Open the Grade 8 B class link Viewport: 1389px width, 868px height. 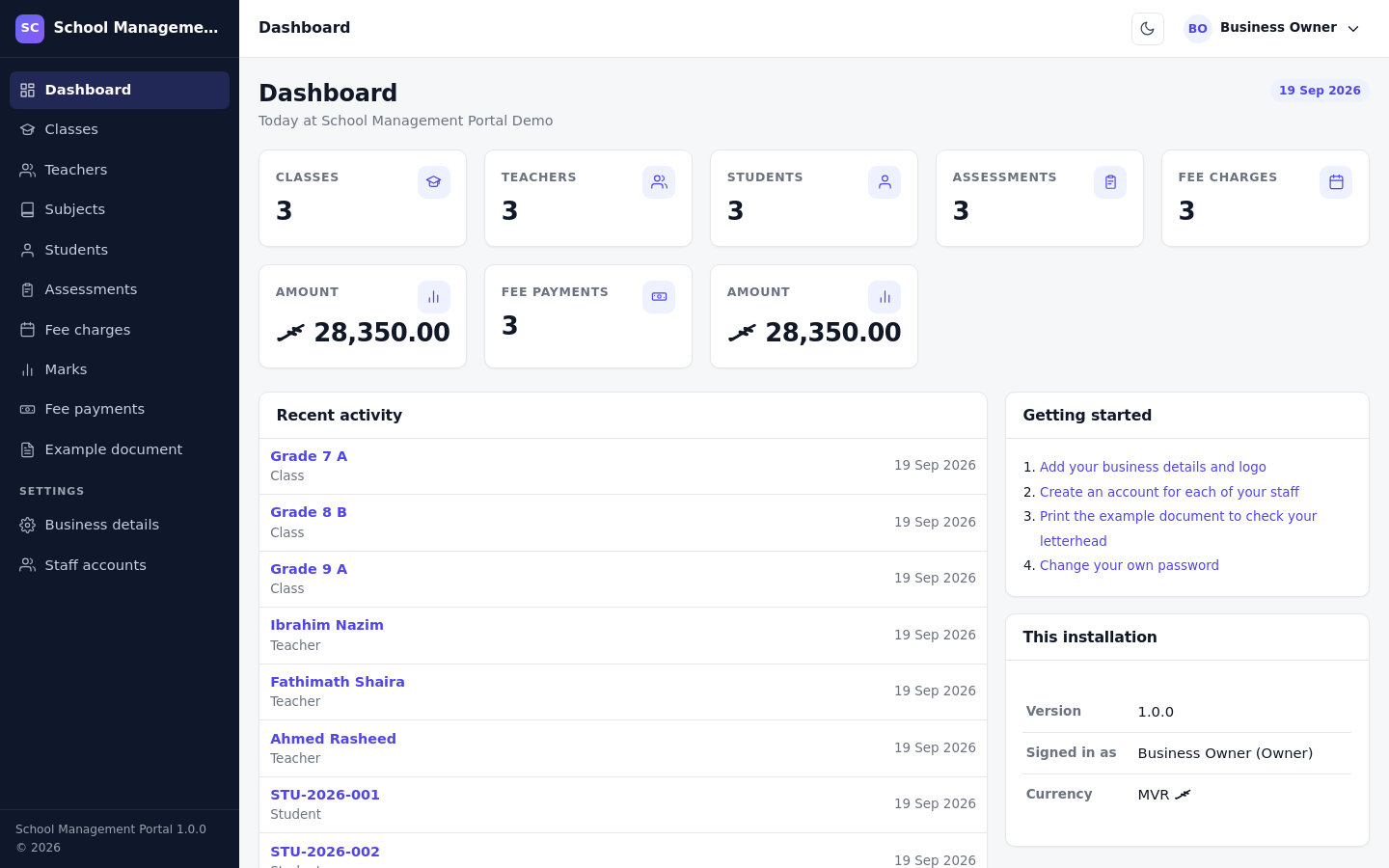(x=309, y=512)
